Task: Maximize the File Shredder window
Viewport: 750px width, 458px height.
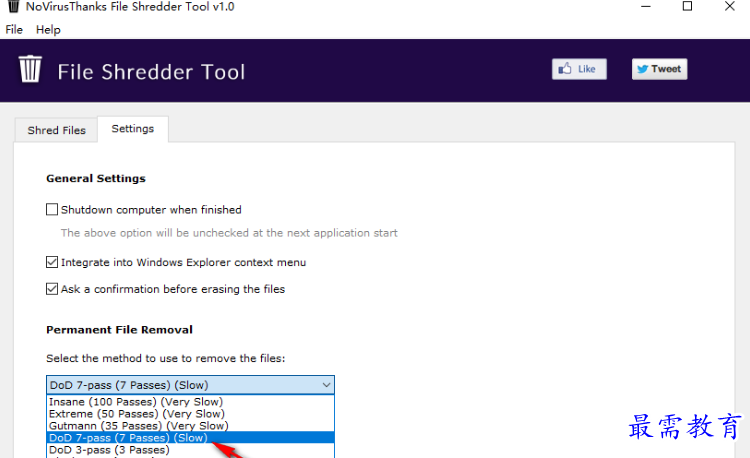Action: (687, 6)
